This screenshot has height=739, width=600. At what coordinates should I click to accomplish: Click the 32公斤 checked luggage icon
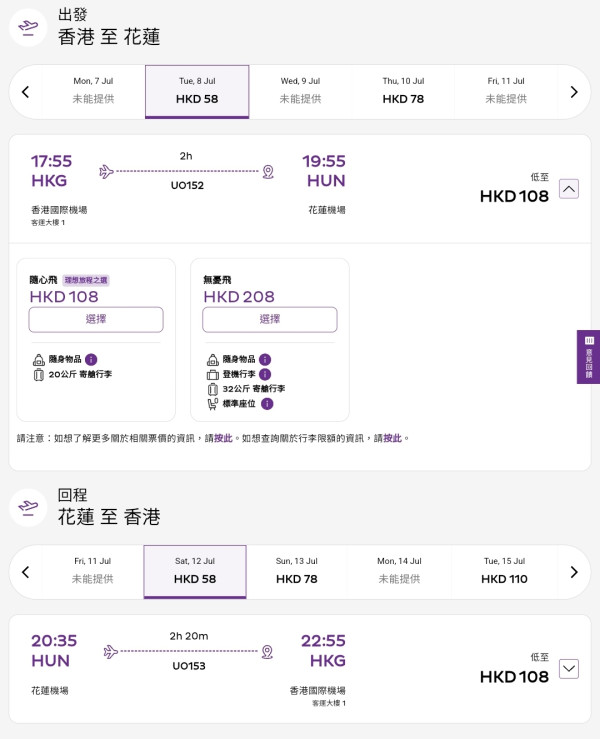(x=213, y=389)
